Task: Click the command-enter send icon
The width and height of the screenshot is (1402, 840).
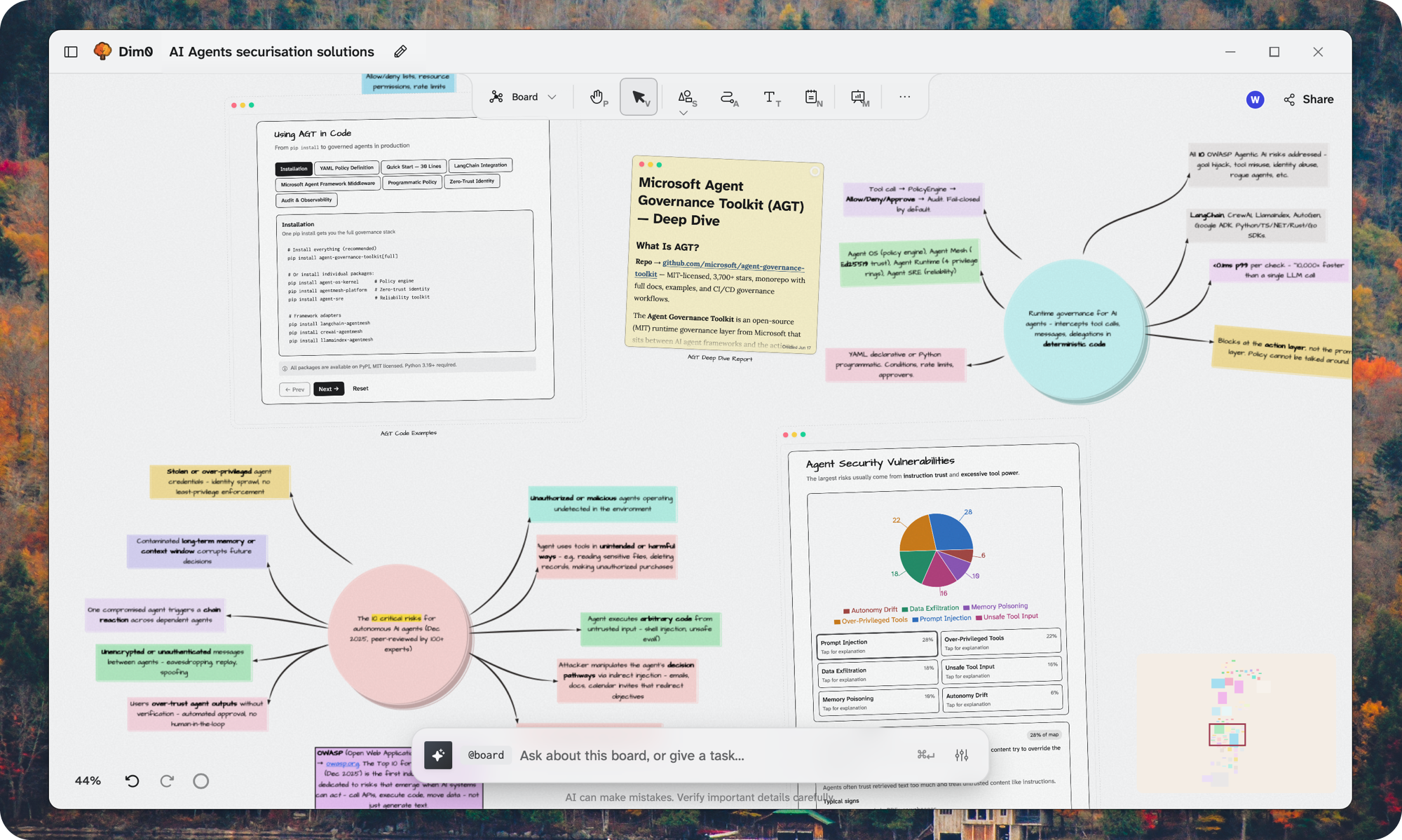Action: coord(925,755)
